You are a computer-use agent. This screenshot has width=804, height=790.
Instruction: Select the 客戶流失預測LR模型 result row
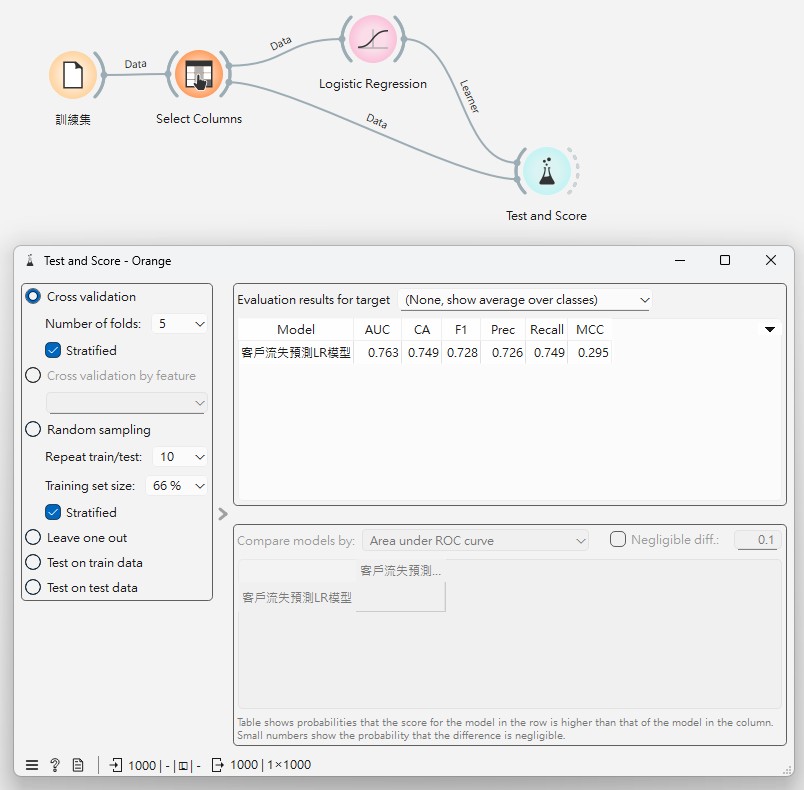(x=296, y=353)
